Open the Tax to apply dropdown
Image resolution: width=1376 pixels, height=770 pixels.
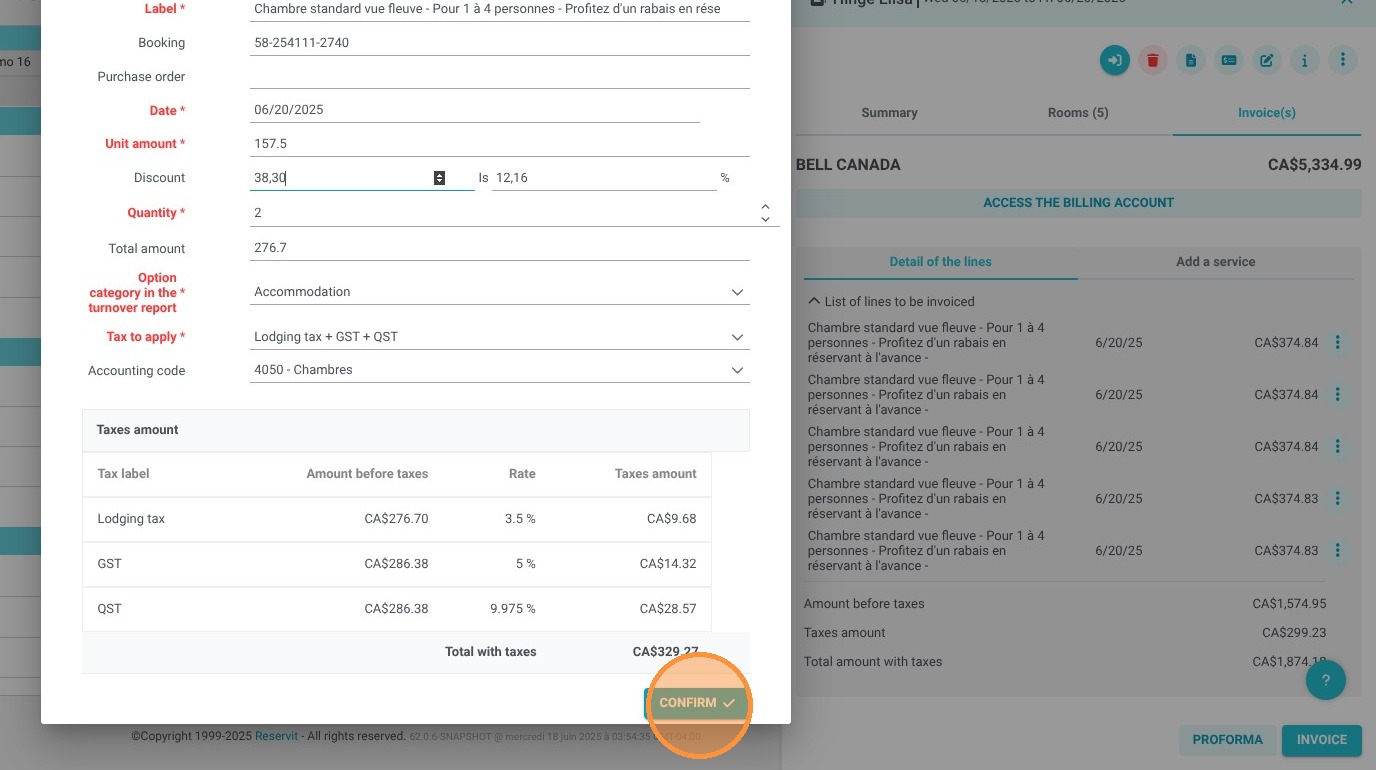[x=500, y=337]
